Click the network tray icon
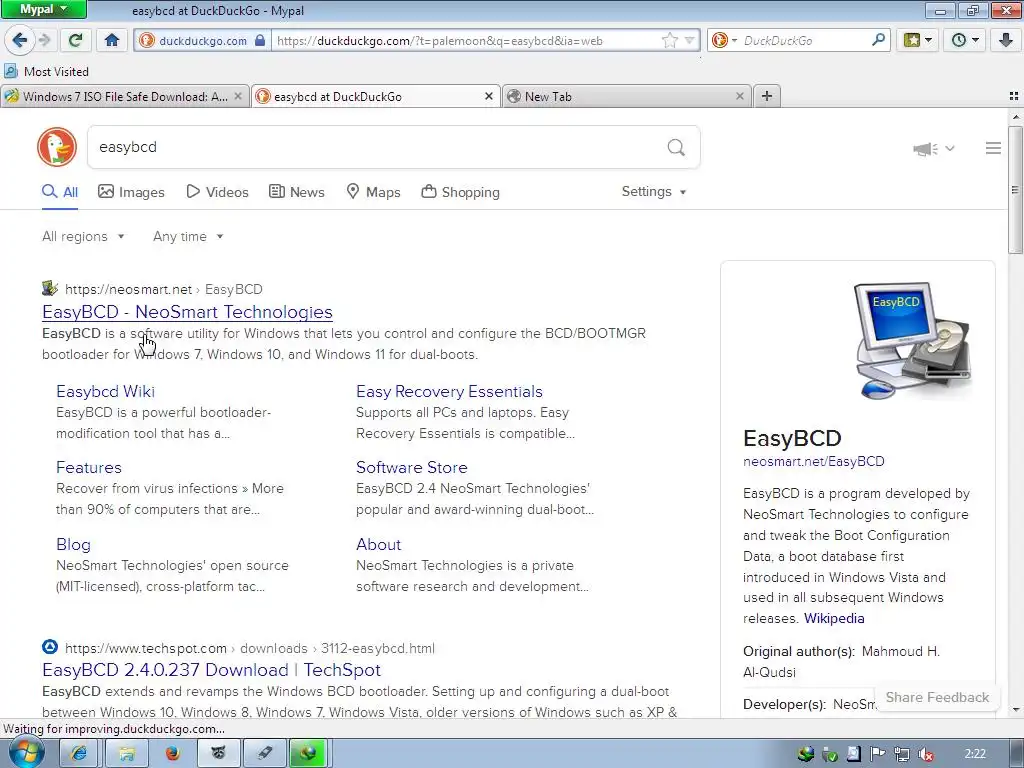The image size is (1024, 768). point(901,754)
